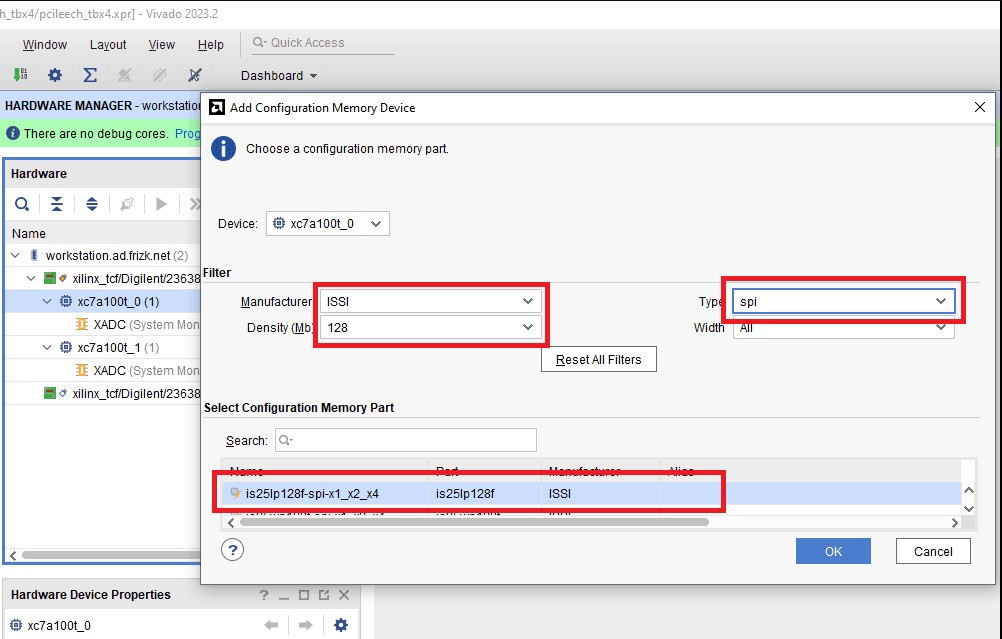Viewport: 1002px width, 639px height.
Task: Open the Device xc7a100t_0 dropdown
Action: coord(328,224)
